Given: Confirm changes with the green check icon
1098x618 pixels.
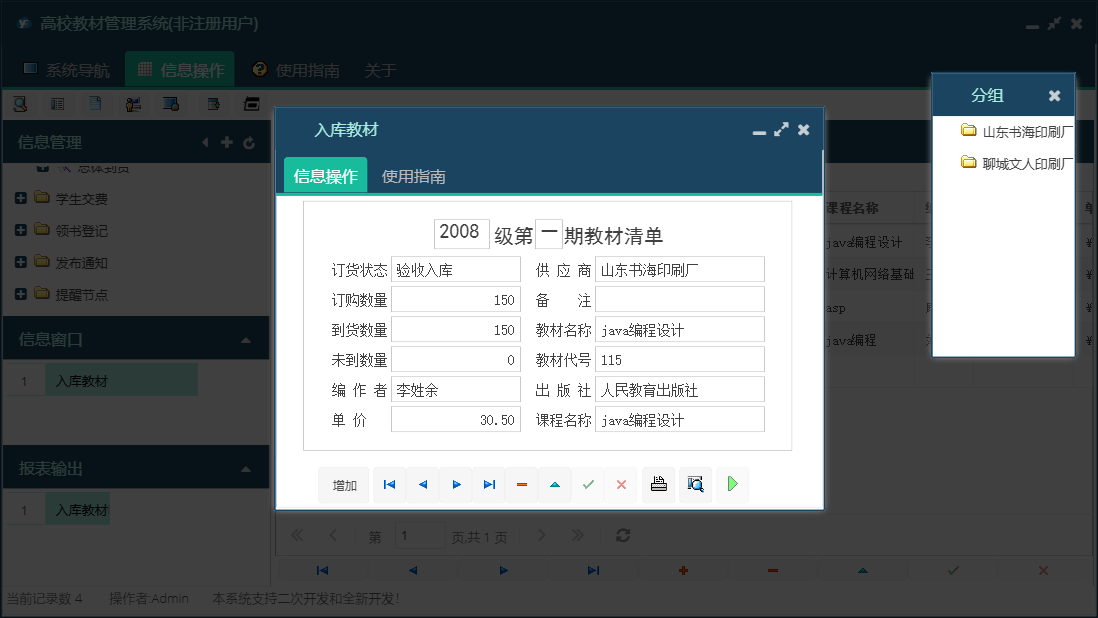Looking at the screenshot, I should coord(589,484).
